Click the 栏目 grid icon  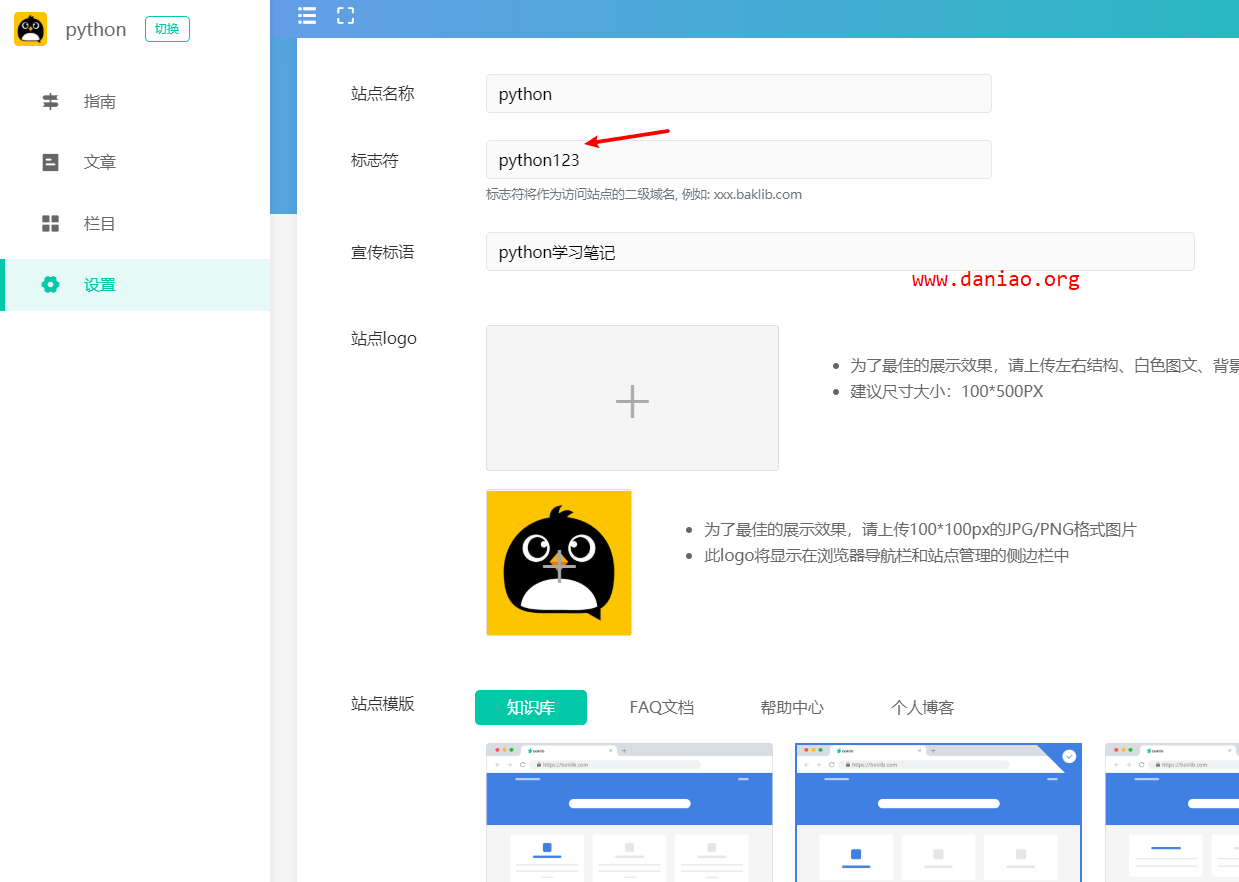pyautogui.click(x=50, y=223)
